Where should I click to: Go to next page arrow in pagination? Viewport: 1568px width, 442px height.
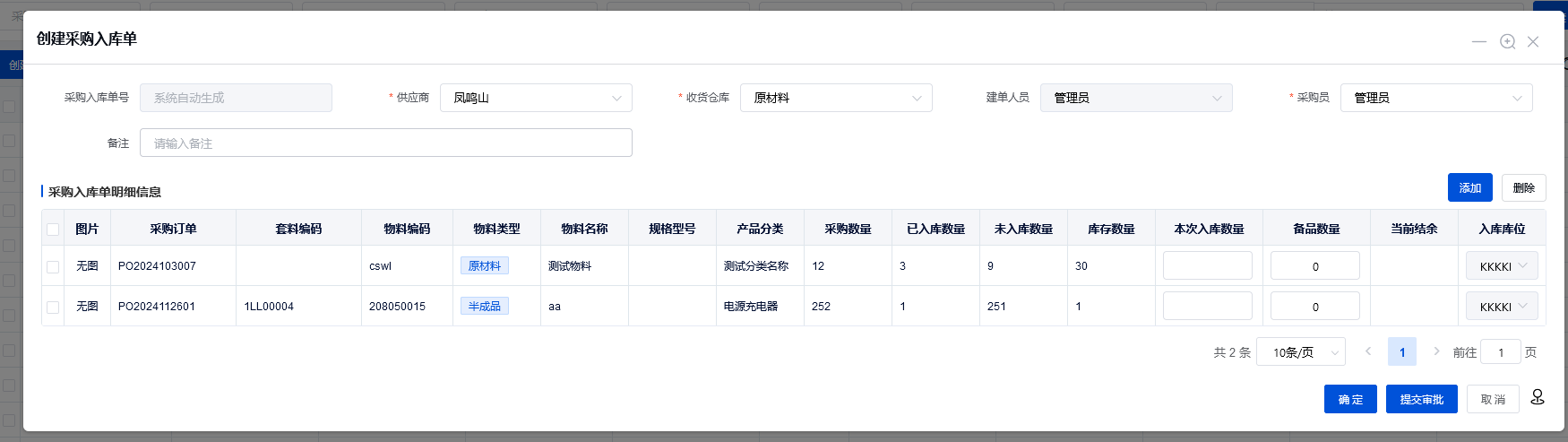[1436, 351]
